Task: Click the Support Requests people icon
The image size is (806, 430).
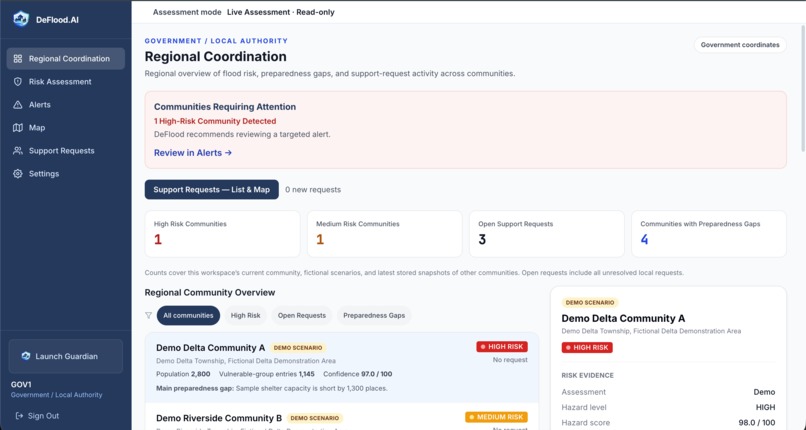Action: point(17,151)
